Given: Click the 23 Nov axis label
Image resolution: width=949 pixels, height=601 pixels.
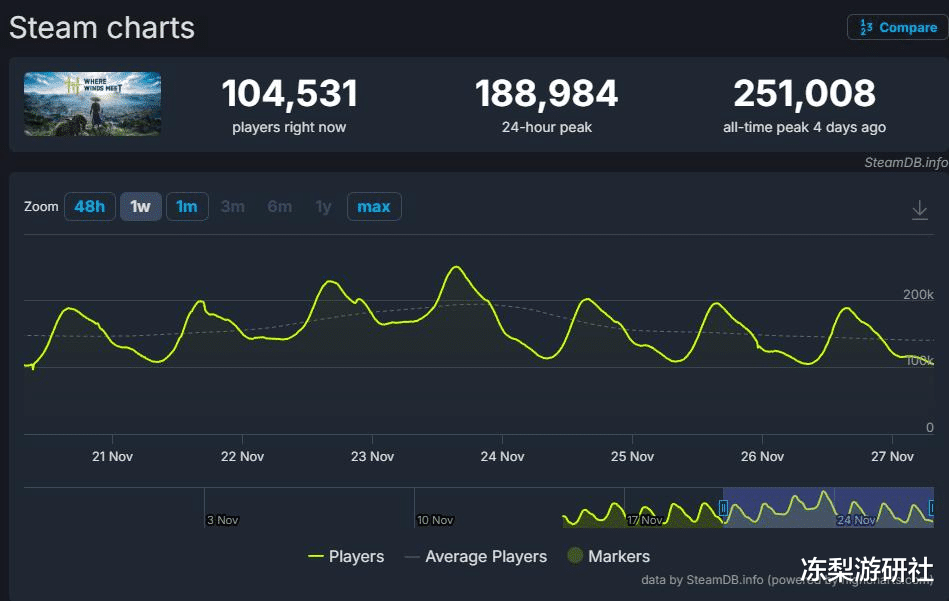Looking at the screenshot, I should 372,456.
